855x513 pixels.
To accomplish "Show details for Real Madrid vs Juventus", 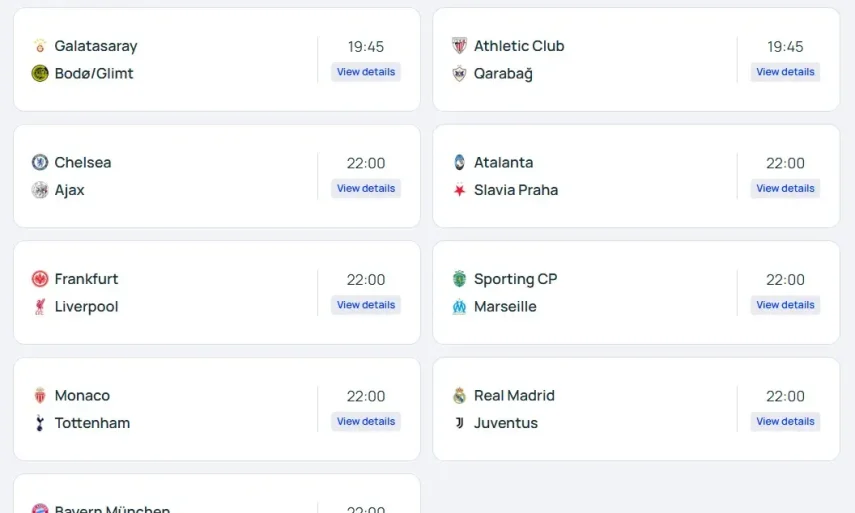I will point(785,421).
